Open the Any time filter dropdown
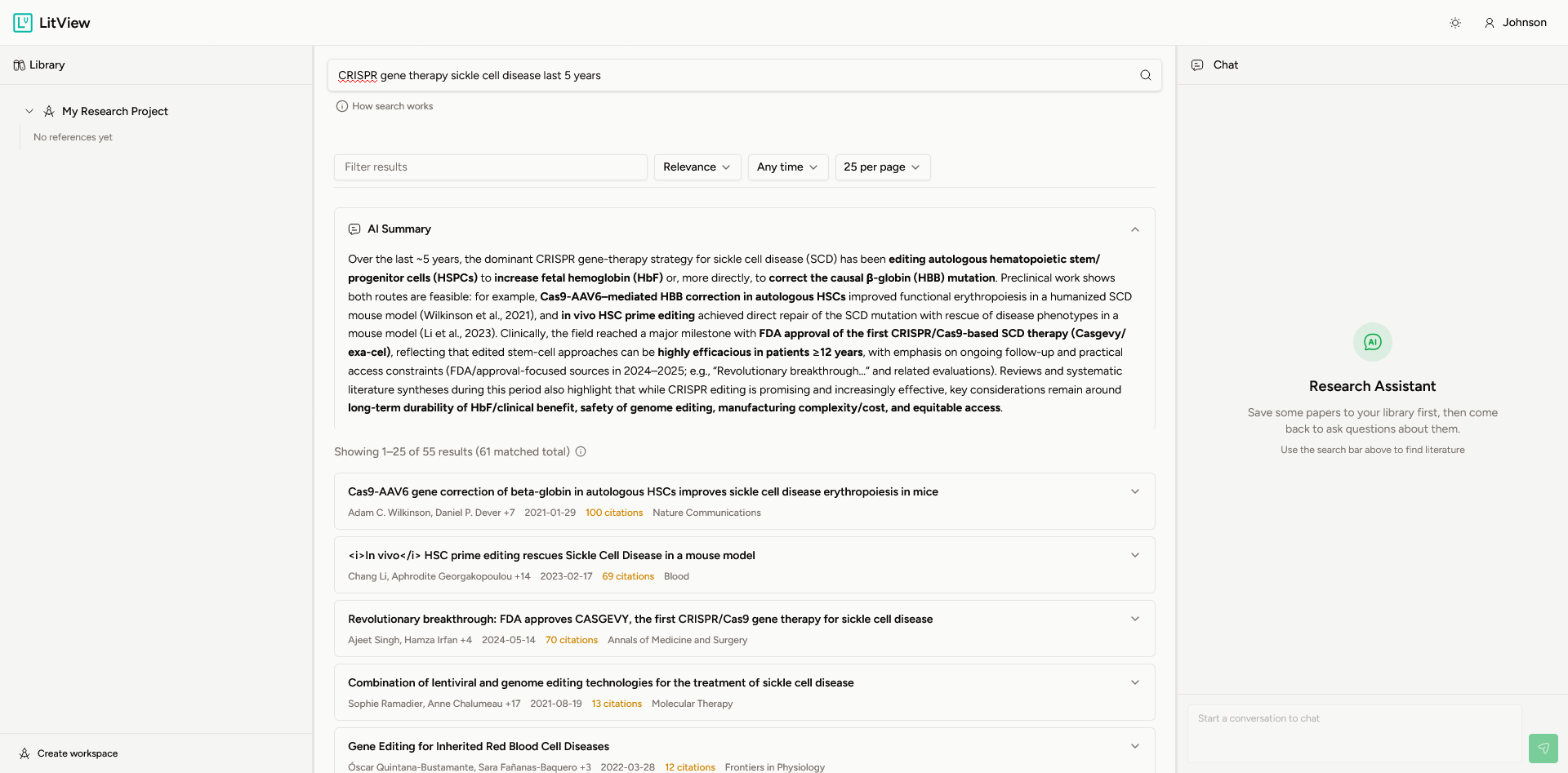This screenshot has width=1568, height=773. point(786,167)
